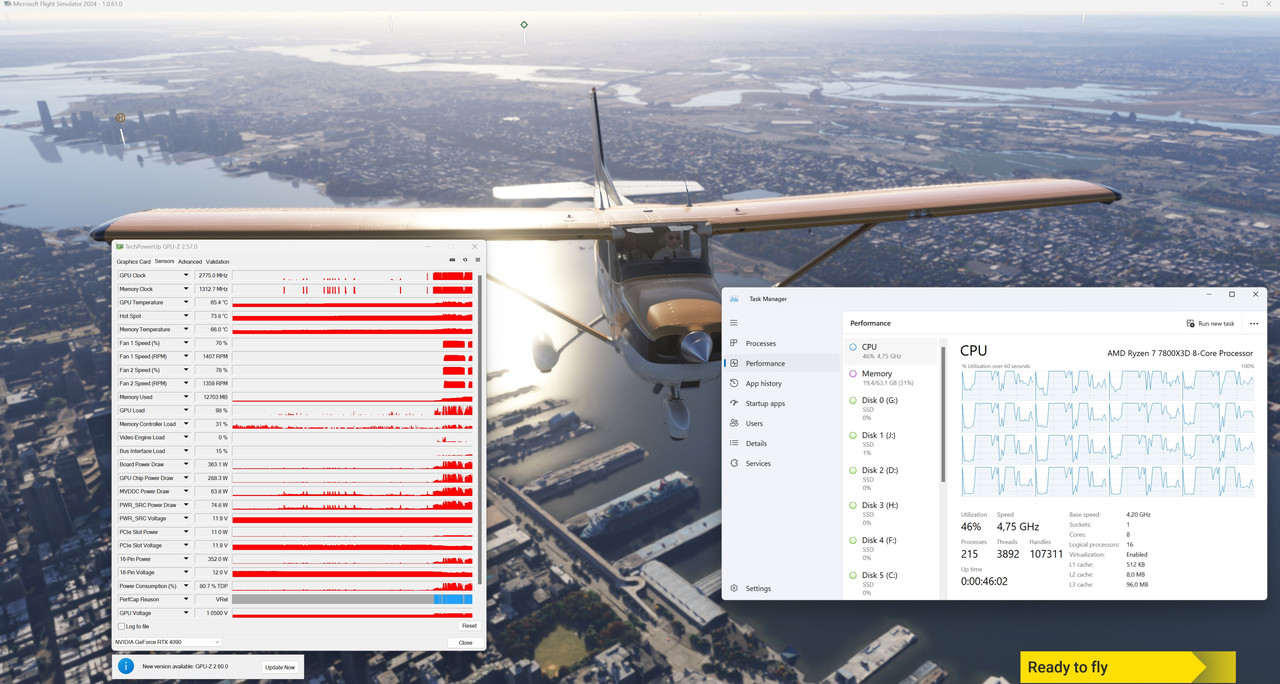Open Hot Spot sensor dropdown
This screenshot has width=1280, height=684.
tap(185, 316)
